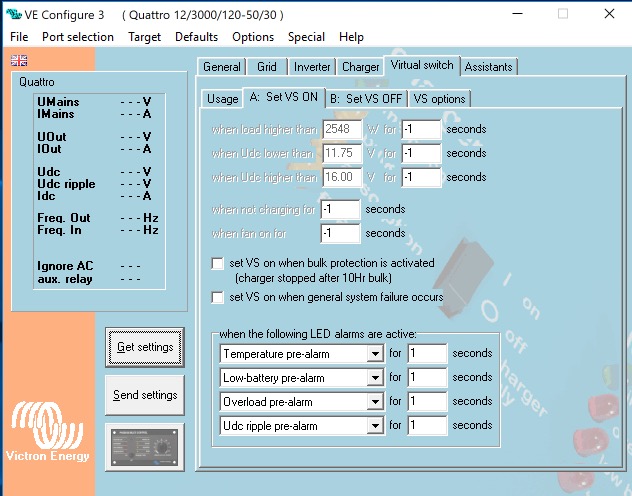Select the B: Set VS OFF tab

pos(366,99)
